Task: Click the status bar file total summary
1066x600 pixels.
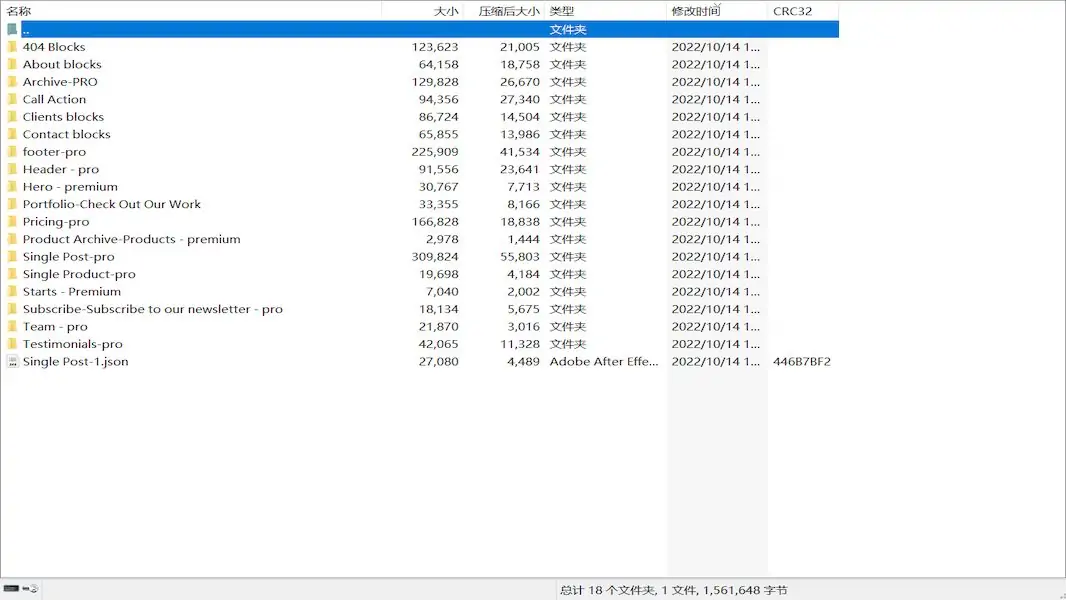Action: point(673,590)
